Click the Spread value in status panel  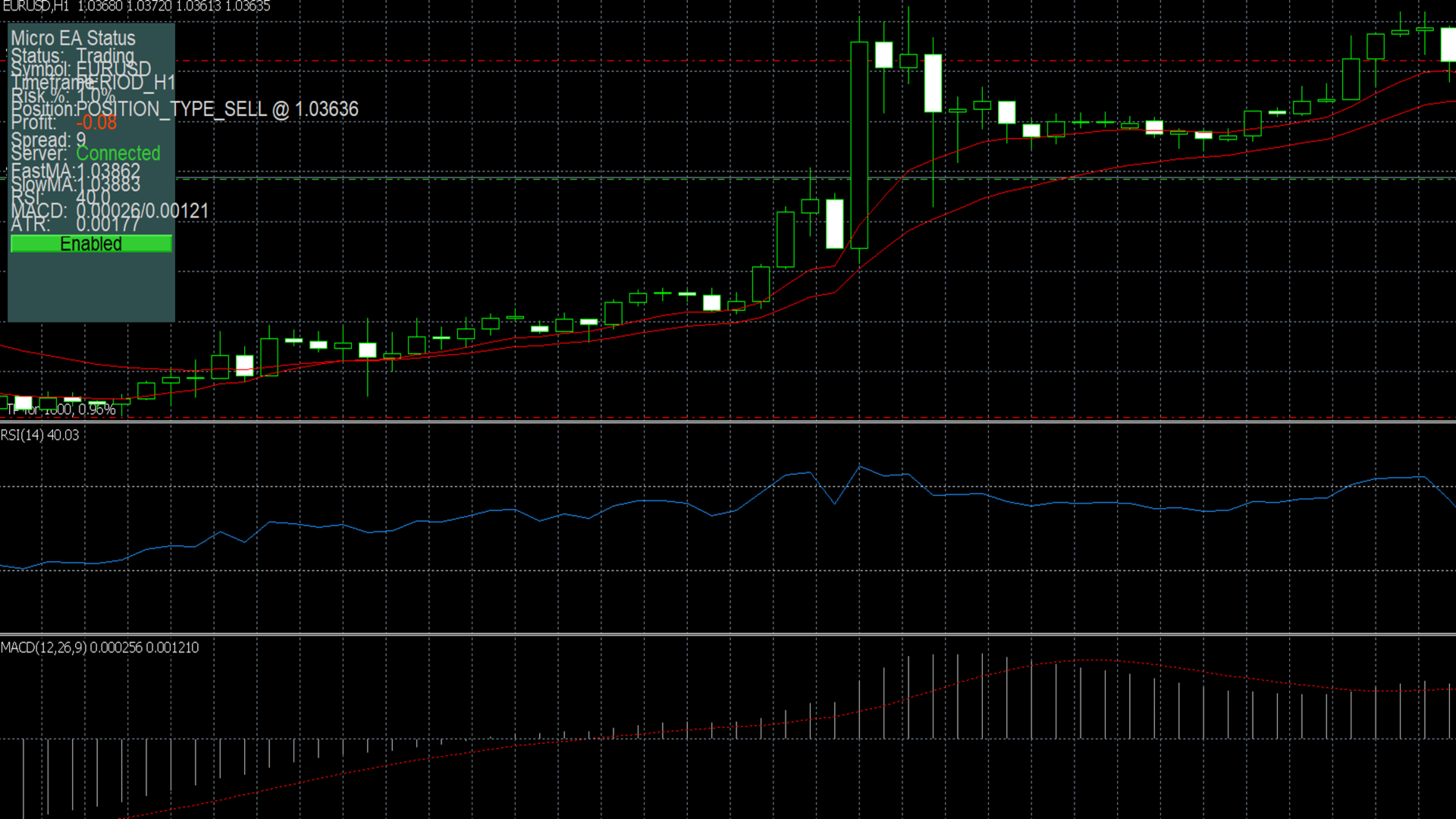pyautogui.click(x=80, y=140)
